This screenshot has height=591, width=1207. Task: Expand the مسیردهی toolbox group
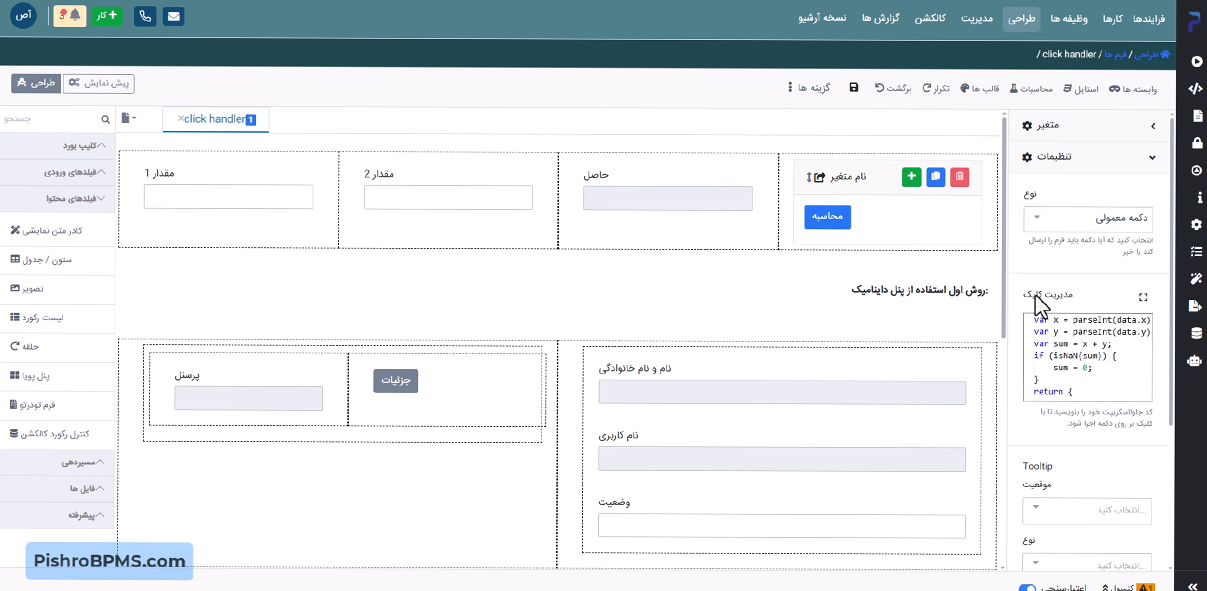coord(58,462)
